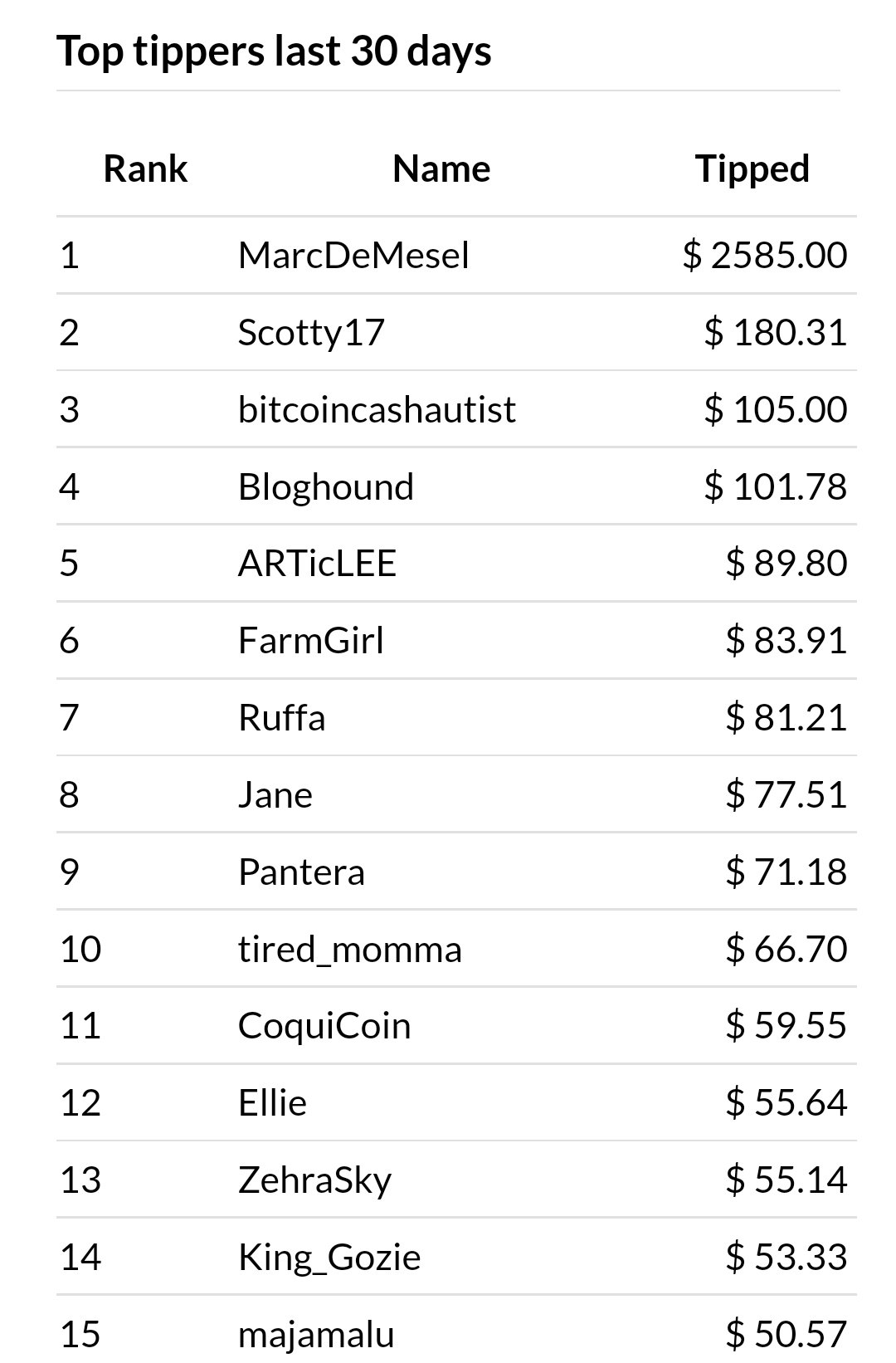
Task: Click on FarmGirl's name
Action: [x=310, y=641]
